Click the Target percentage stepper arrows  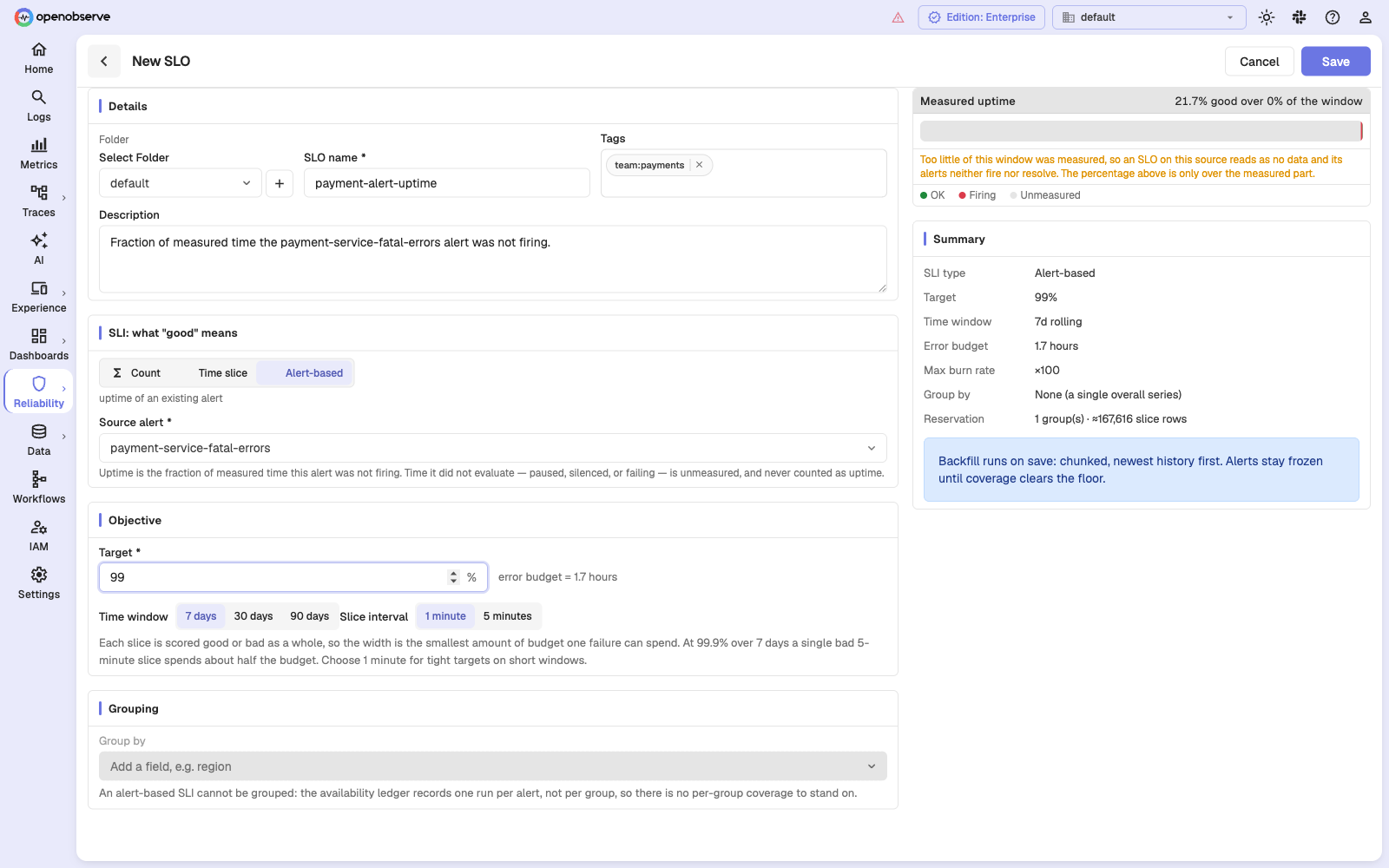coord(453,577)
